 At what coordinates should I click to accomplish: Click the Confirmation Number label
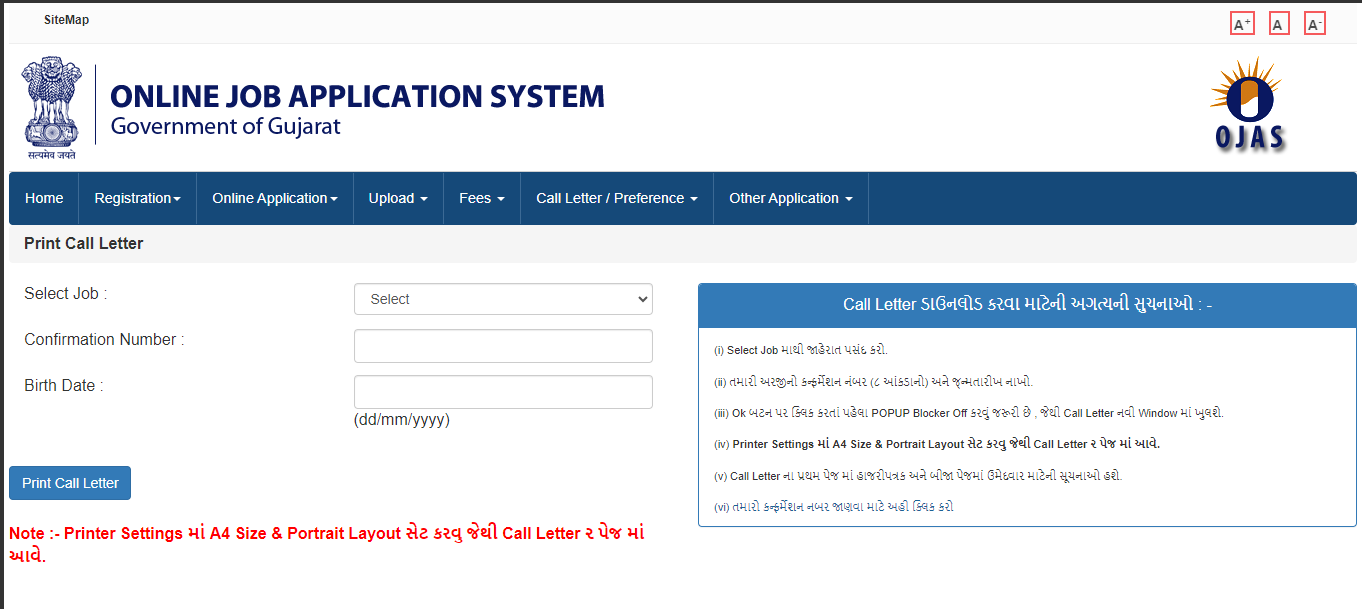point(104,340)
